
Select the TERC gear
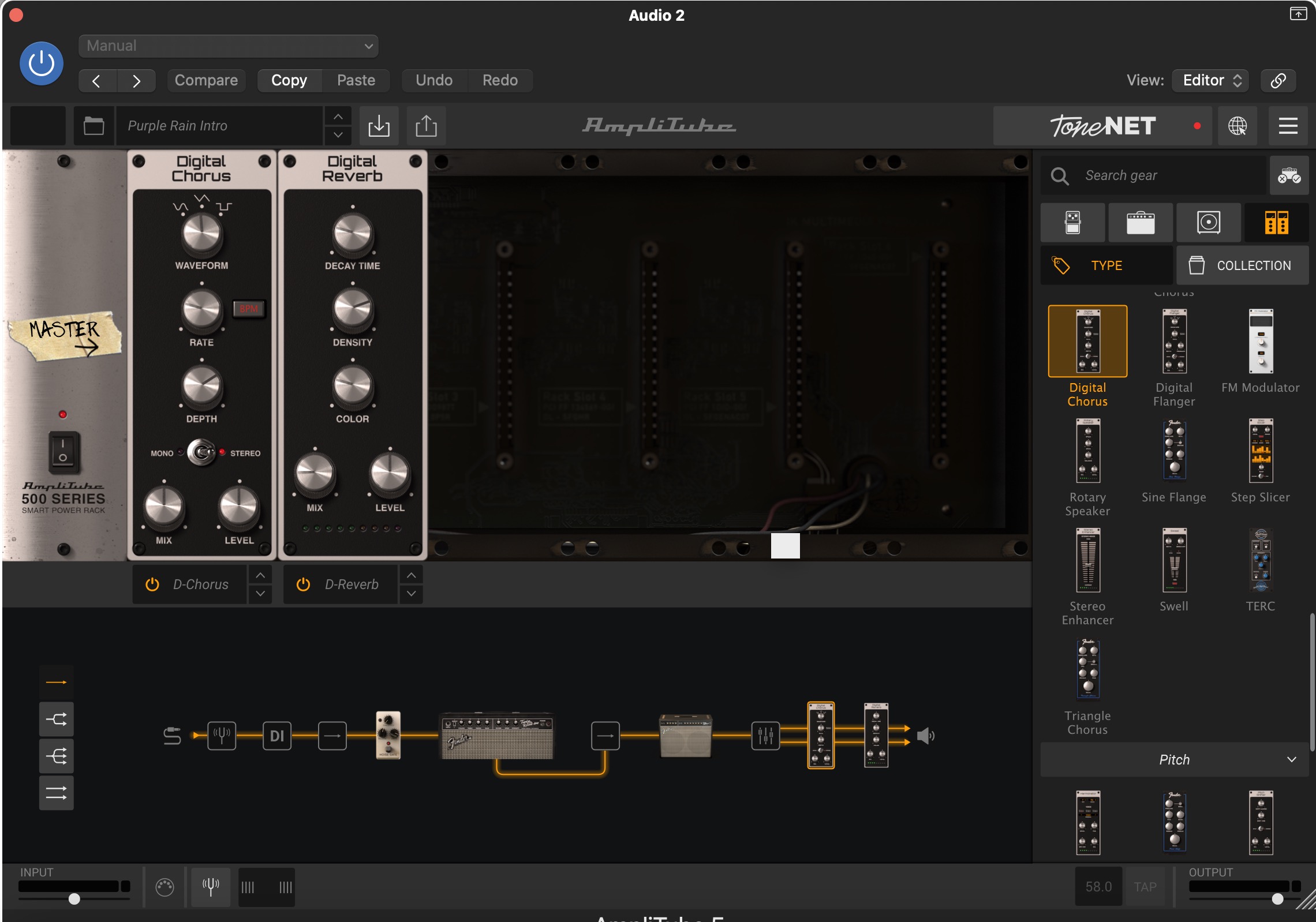click(1261, 560)
